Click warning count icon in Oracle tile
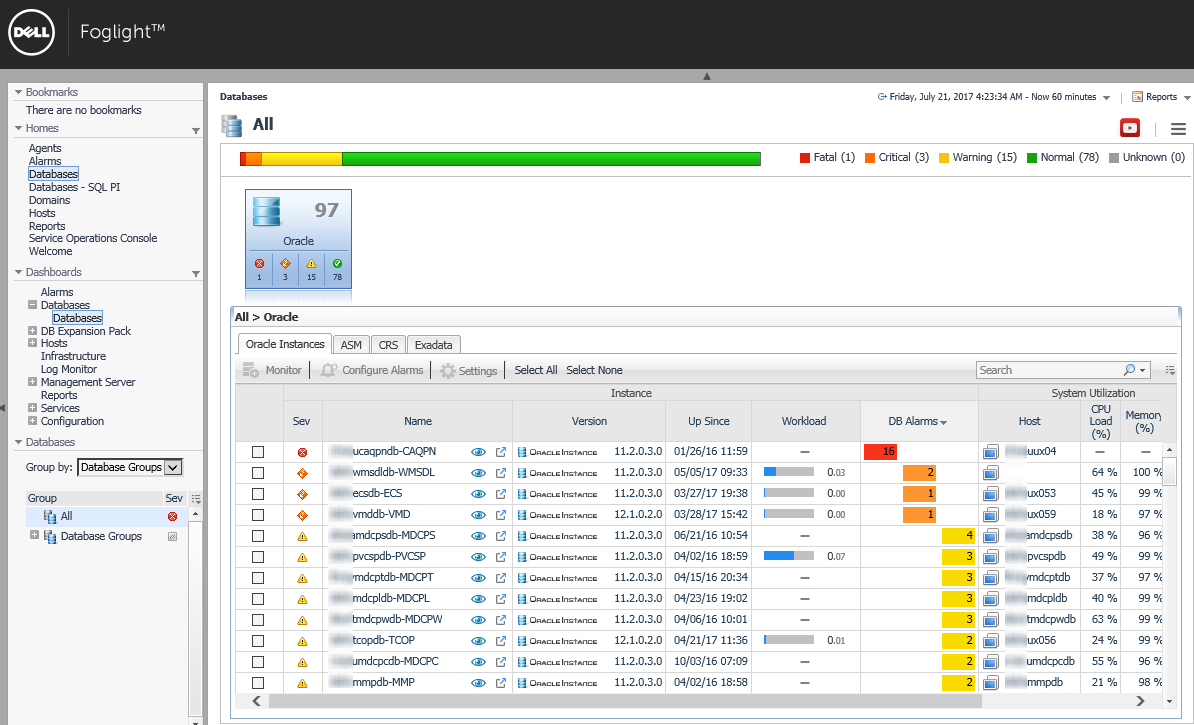Screen dimensions: 1194x725 (311, 263)
